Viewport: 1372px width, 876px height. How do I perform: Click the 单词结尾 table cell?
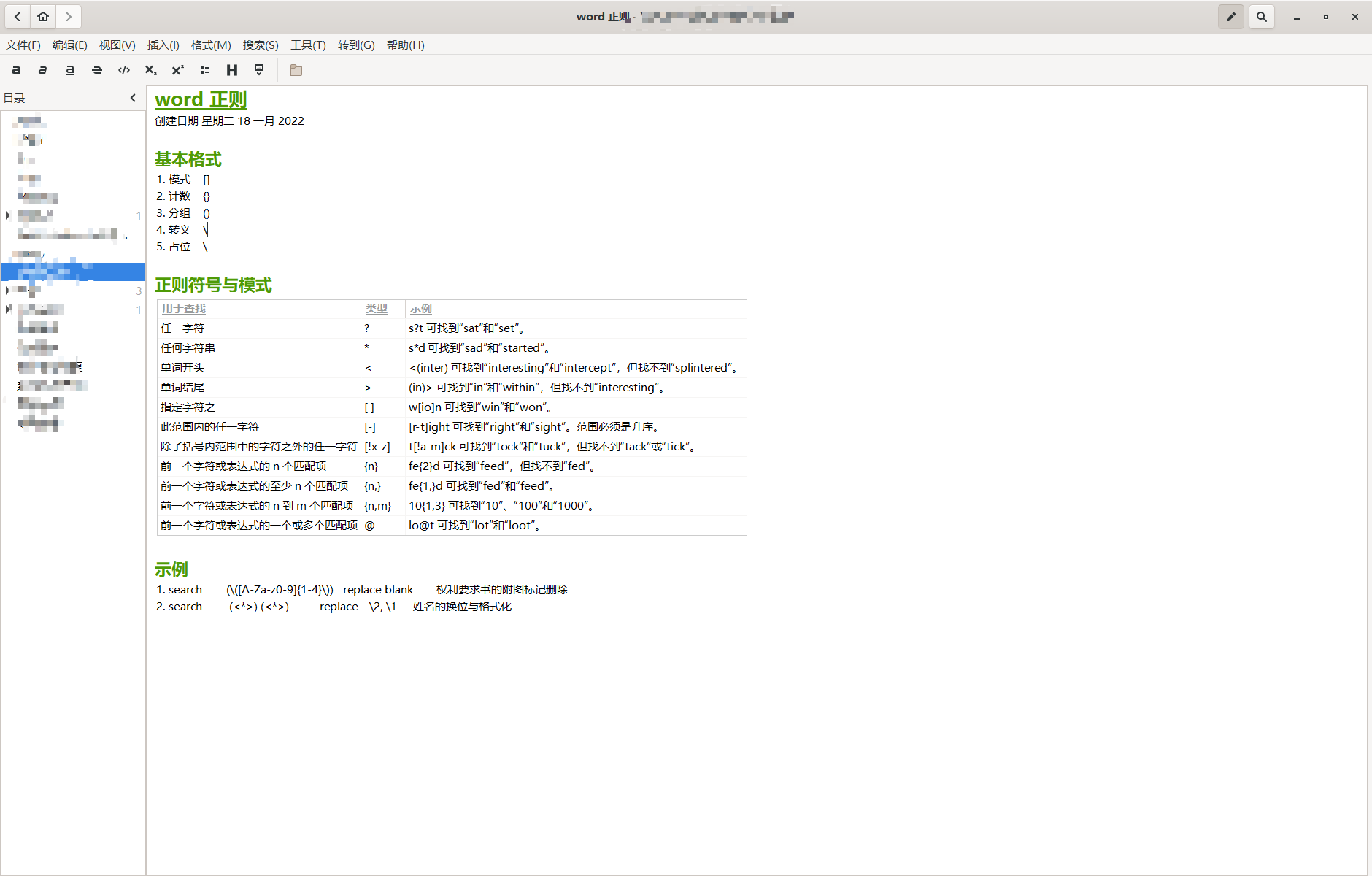pos(259,388)
